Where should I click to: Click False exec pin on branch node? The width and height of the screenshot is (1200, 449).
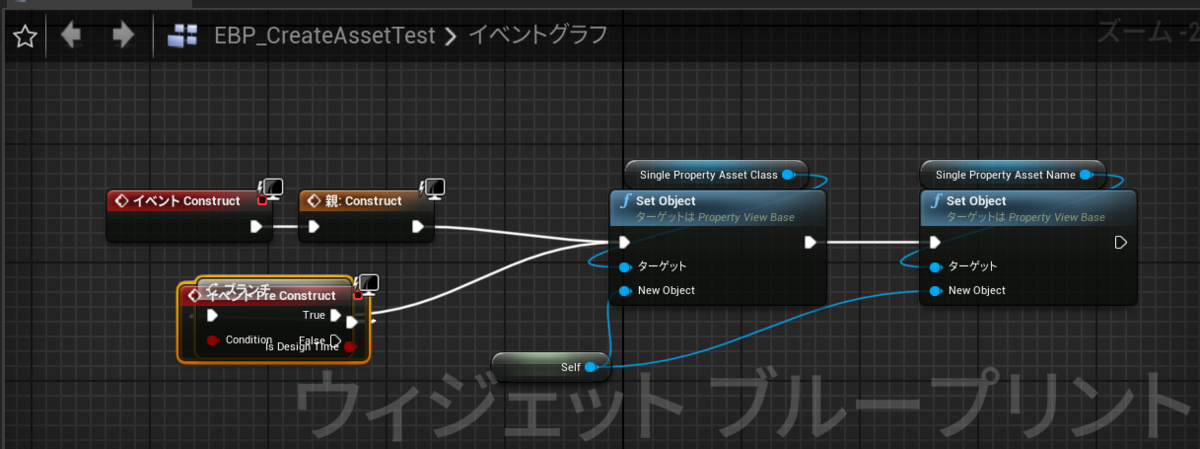336,341
